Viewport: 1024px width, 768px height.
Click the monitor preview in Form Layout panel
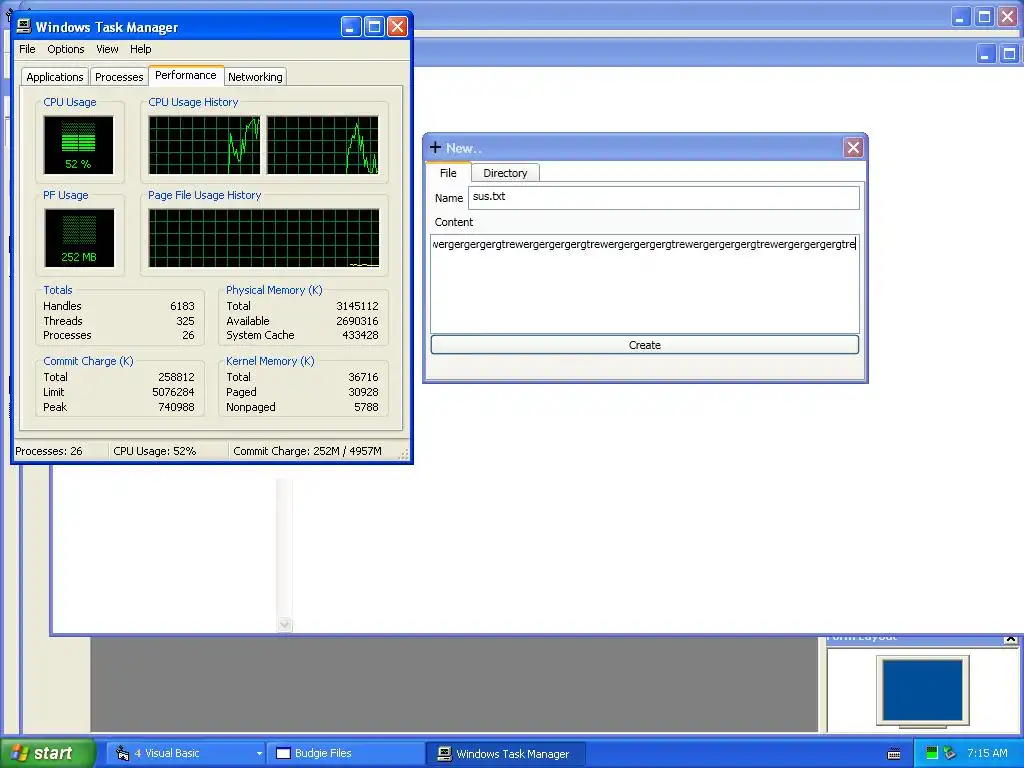[922, 690]
